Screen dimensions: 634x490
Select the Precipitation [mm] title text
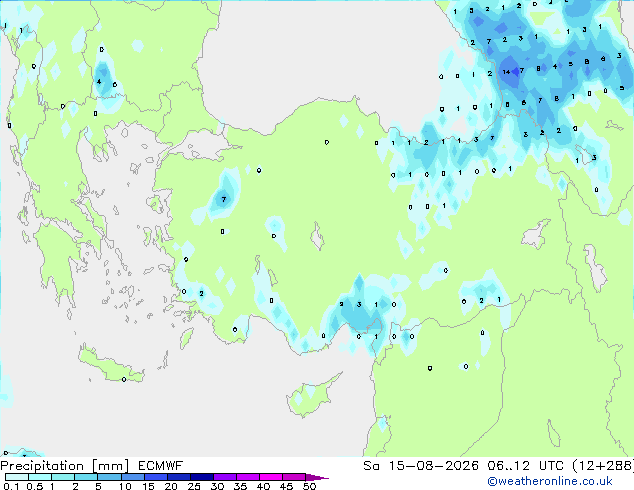[x=65, y=466]
